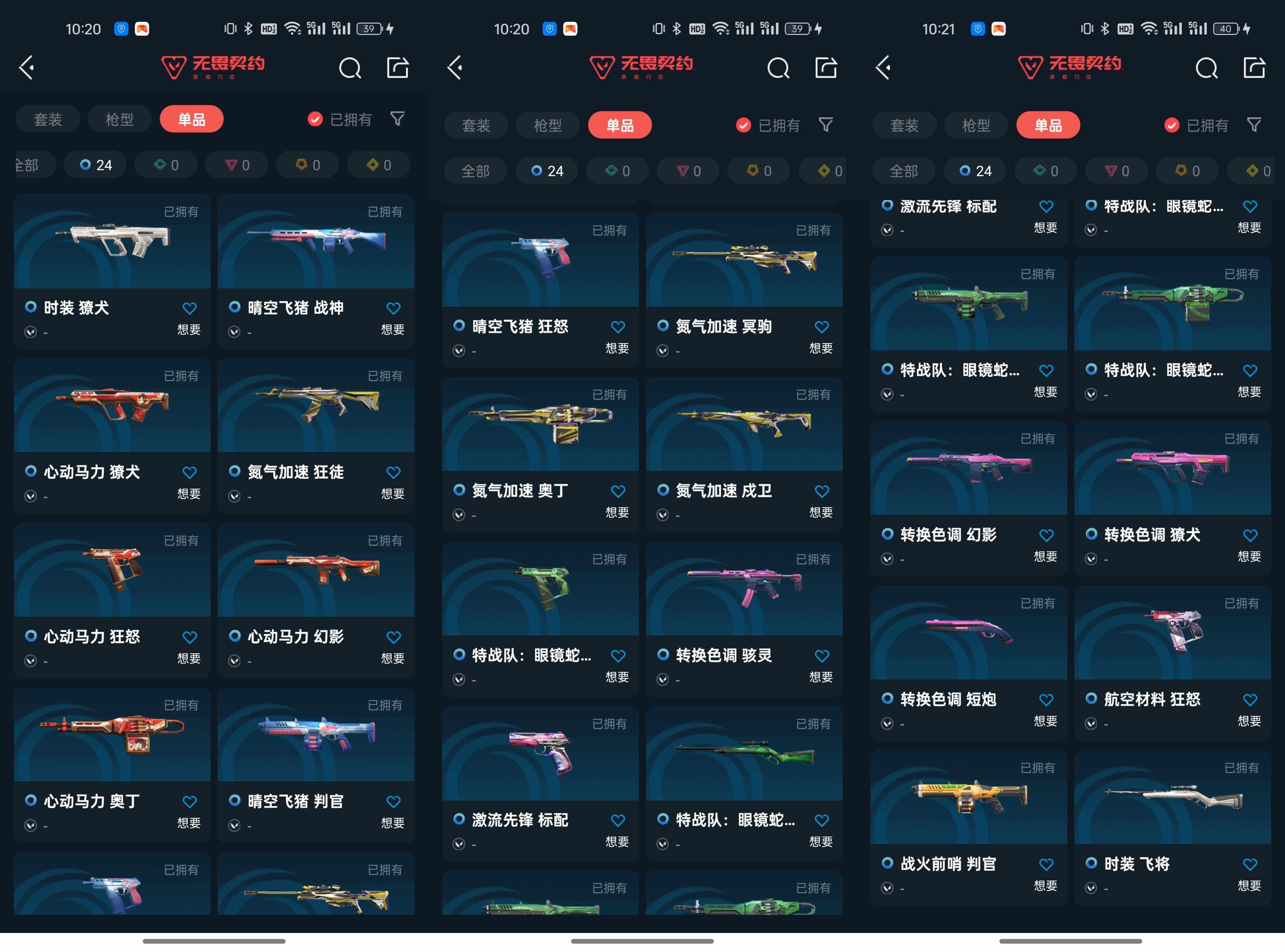Viewport: 1285px width, 952px height.
Task: Heart the 氮气加速 冥驹 skin
Action: [822, 327]
